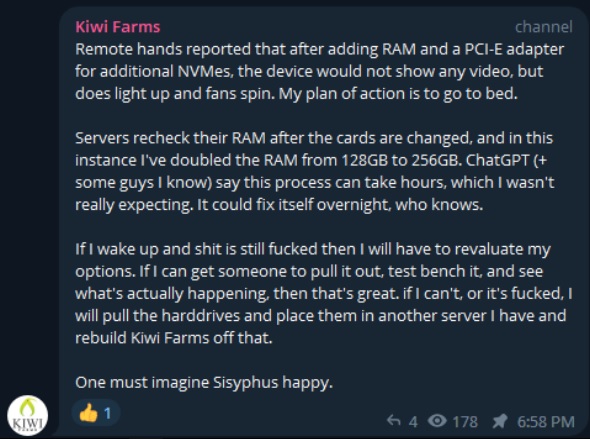
Task: Open the Kiwi Farms avatar logo
Action: [x=27, y=415]
